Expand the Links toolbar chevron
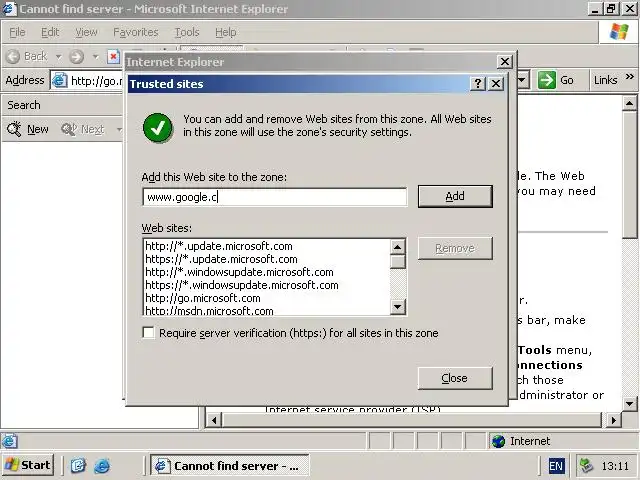This screenshot has height=480, width=640. (x=629, y=76)
